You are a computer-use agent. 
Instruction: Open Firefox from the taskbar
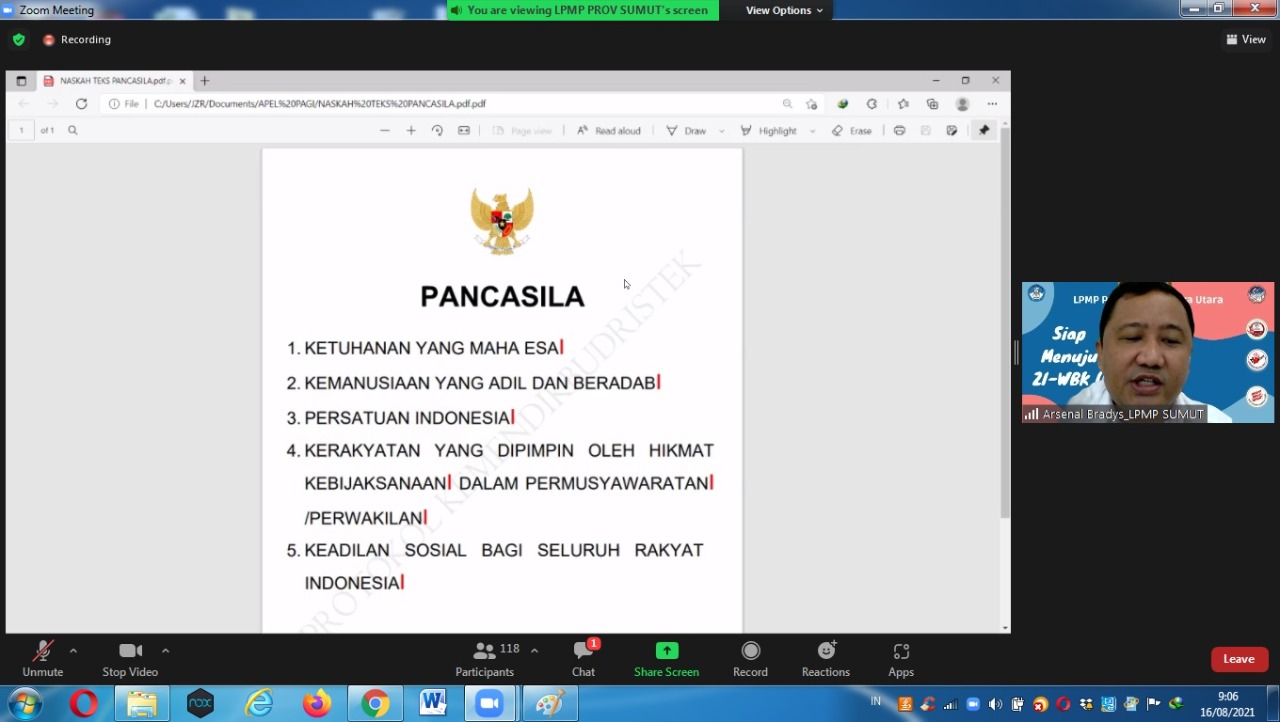click(x=317, y=704)
